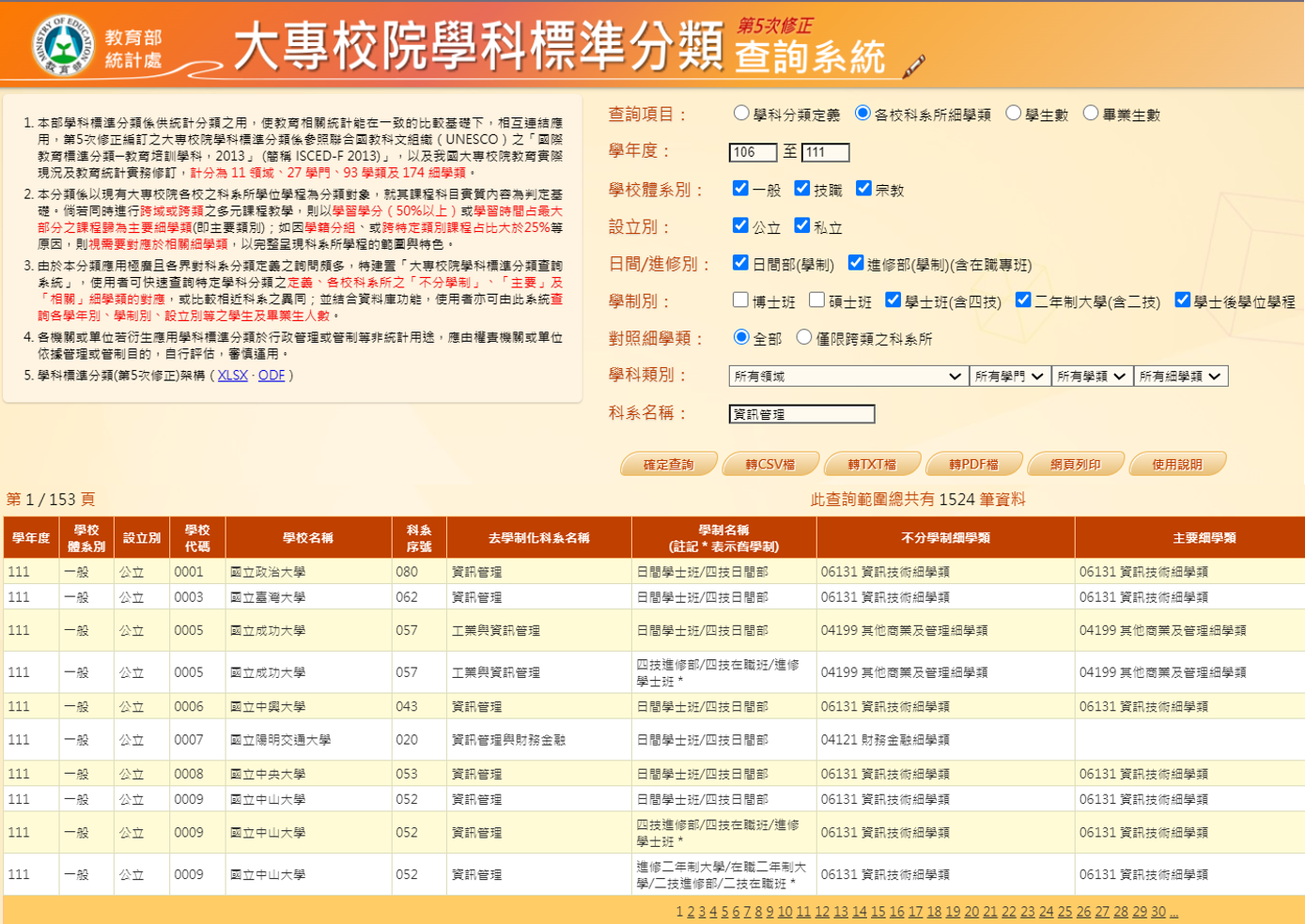Go to results page 2
This screenshot has width=1305, height=924.
pos(691,912)
